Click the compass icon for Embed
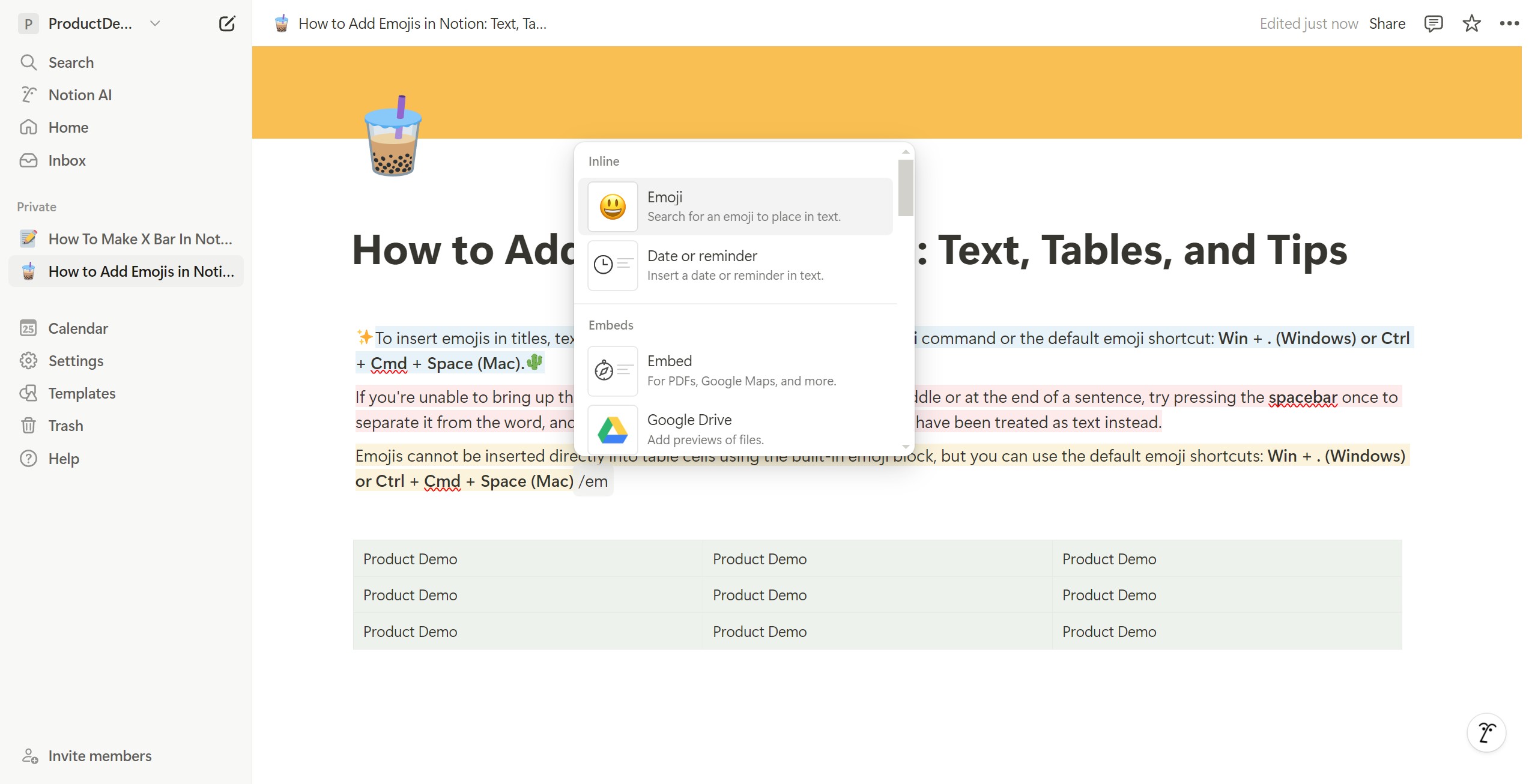The width and height of the screenshot is (1538, 784). [x=604, y=370]
